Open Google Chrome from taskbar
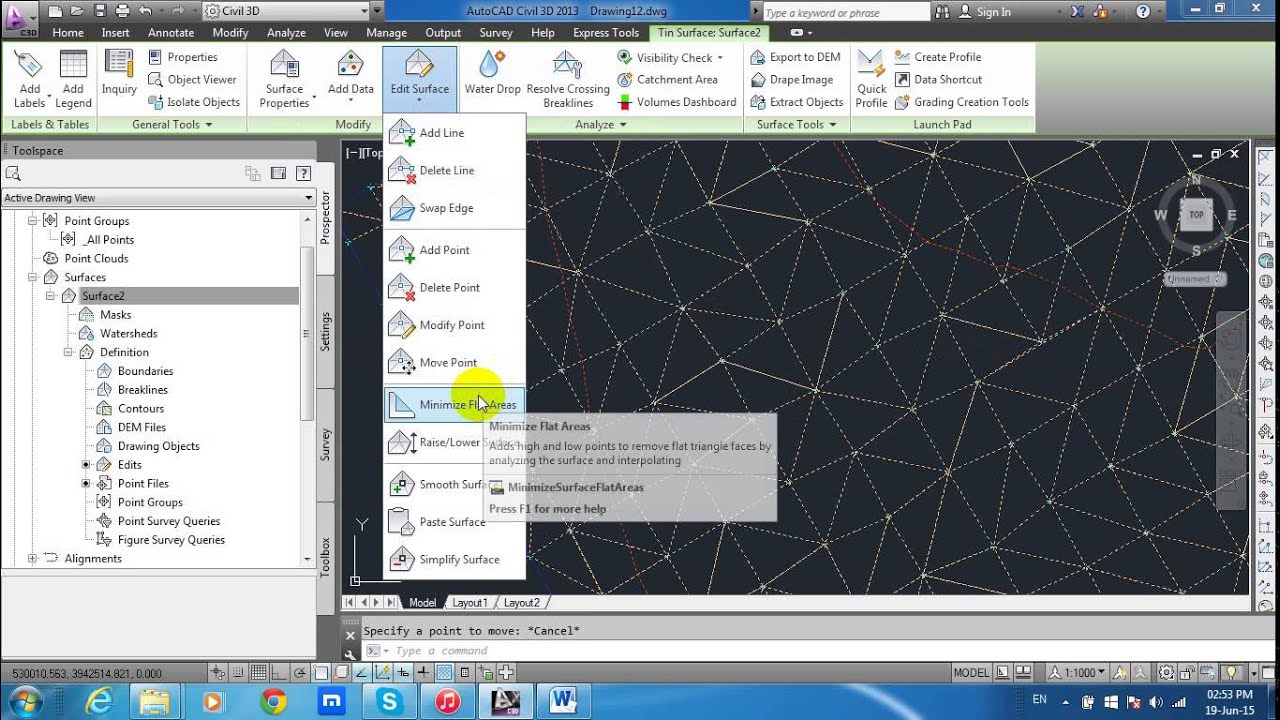 pyautogui.click(x=273, y=702)
